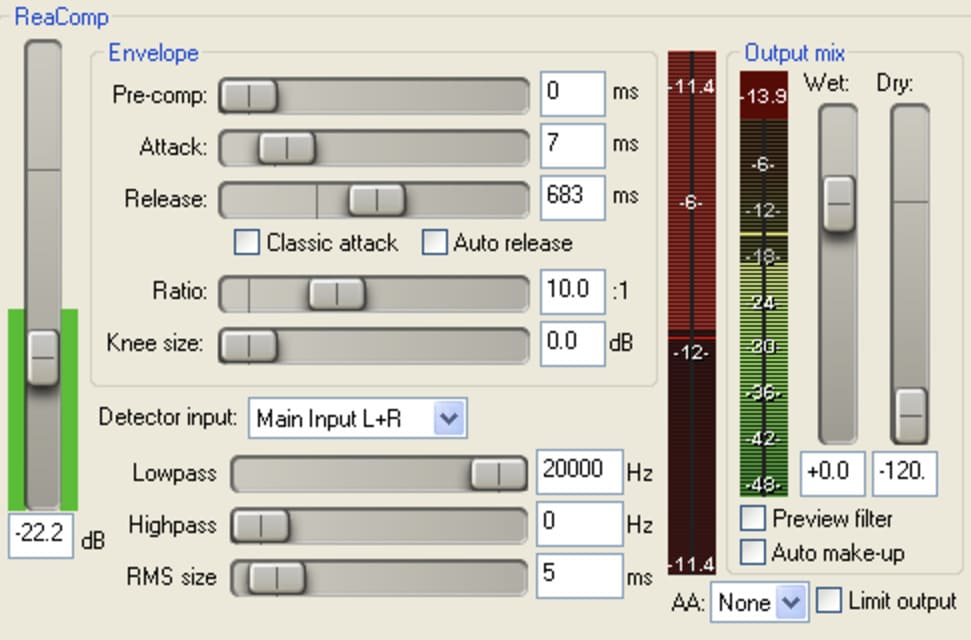Viewport: 971px width, 640px height.
Task: Click the Pre-comp slider handle
Action: coord(249,96)
